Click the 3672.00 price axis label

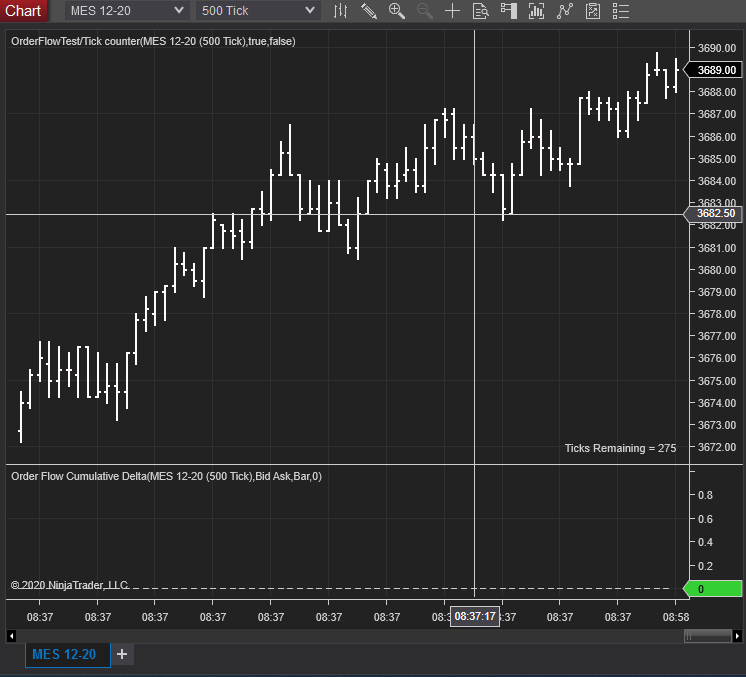tap(717, 447)
